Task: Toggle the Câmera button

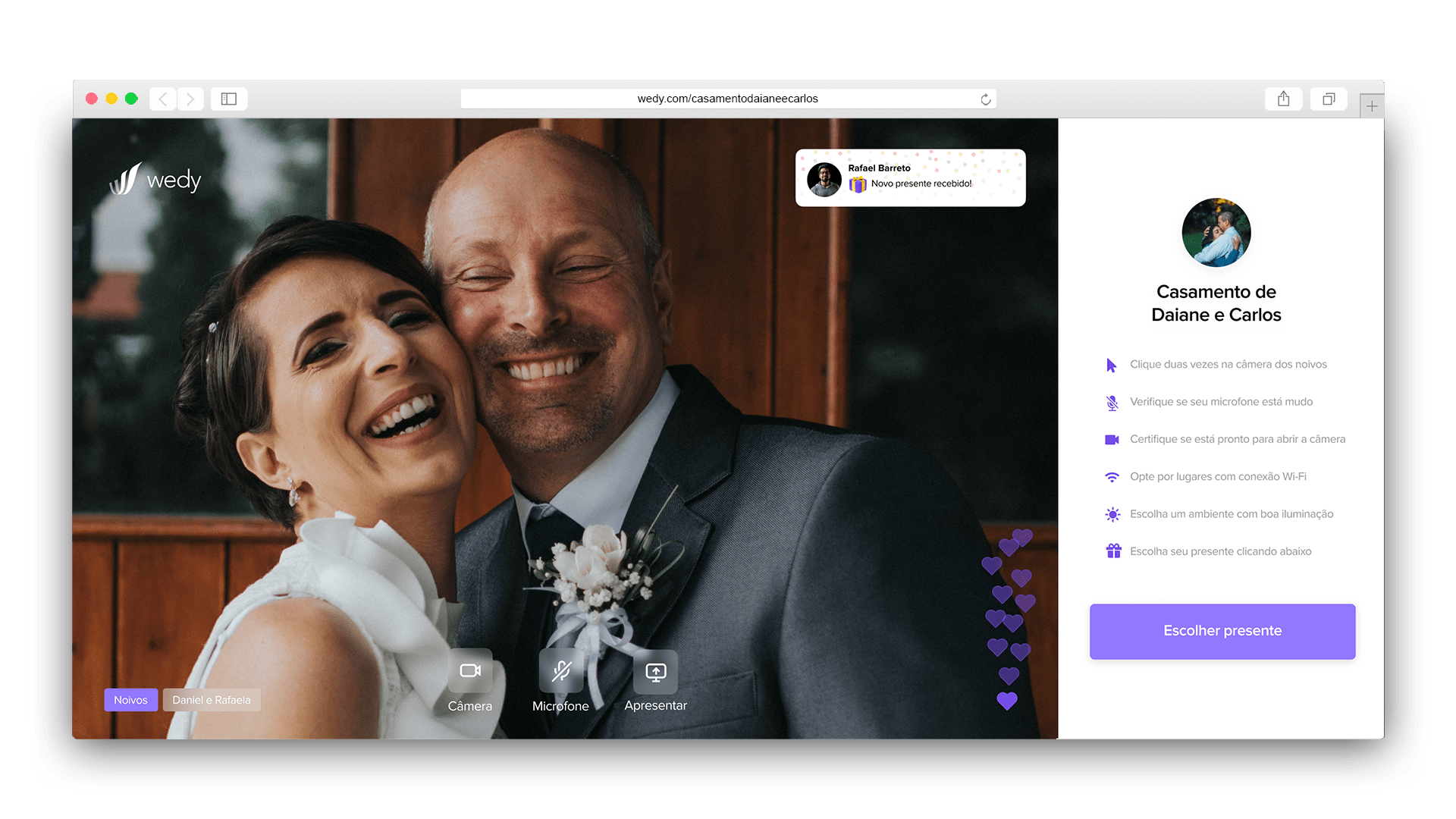Action: (x=470, y=671)
